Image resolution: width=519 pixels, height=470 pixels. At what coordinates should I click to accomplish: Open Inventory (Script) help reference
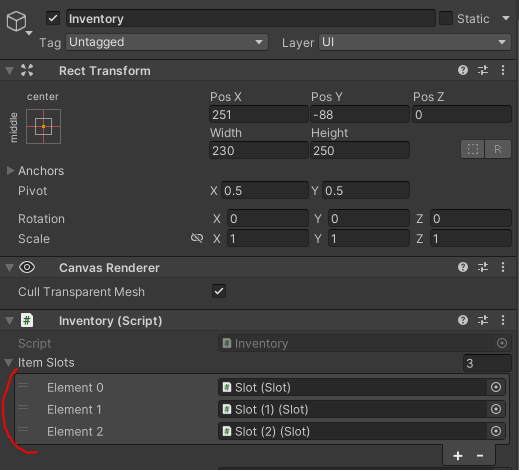coord(463,320)
